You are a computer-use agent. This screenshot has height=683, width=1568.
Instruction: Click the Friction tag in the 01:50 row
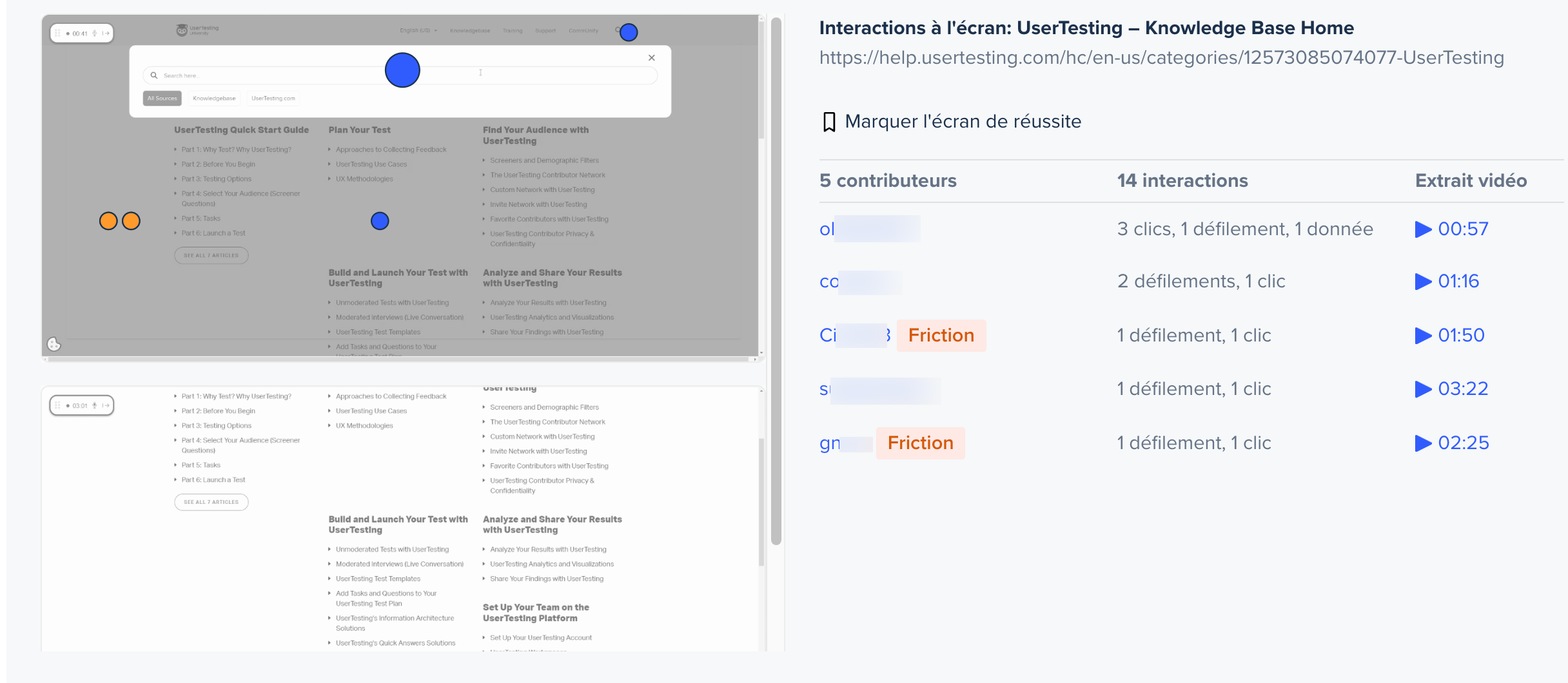(941, 336)
